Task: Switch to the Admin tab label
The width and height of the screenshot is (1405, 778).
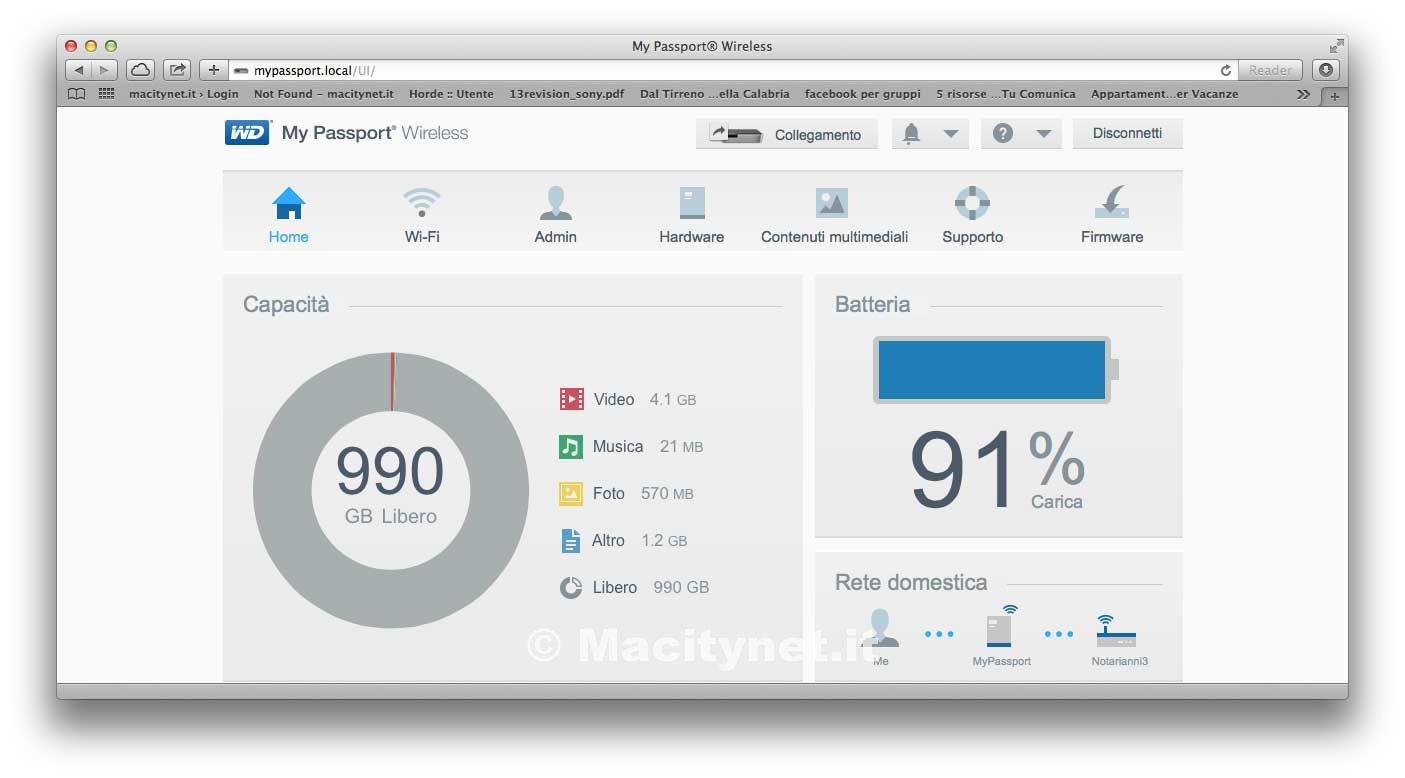Action: (x=556, y=237)
